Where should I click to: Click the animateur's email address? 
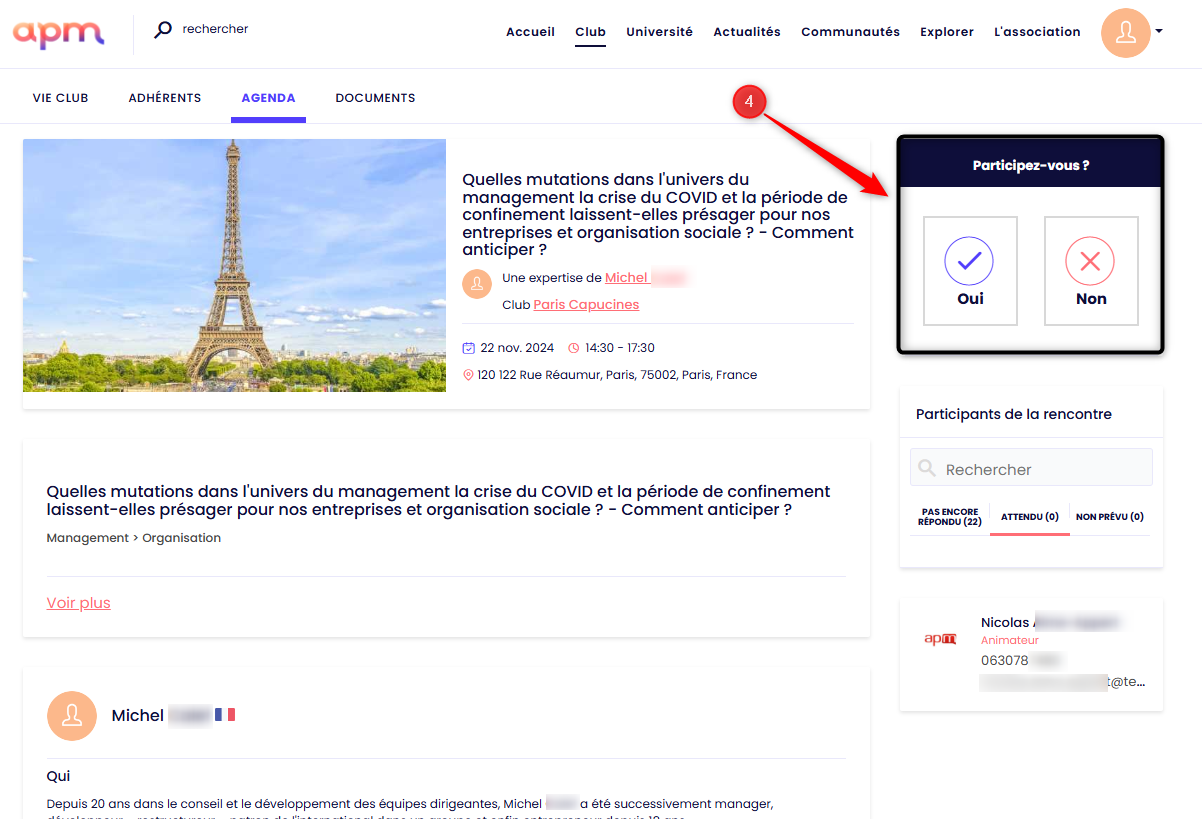[x=1063, y=682]
